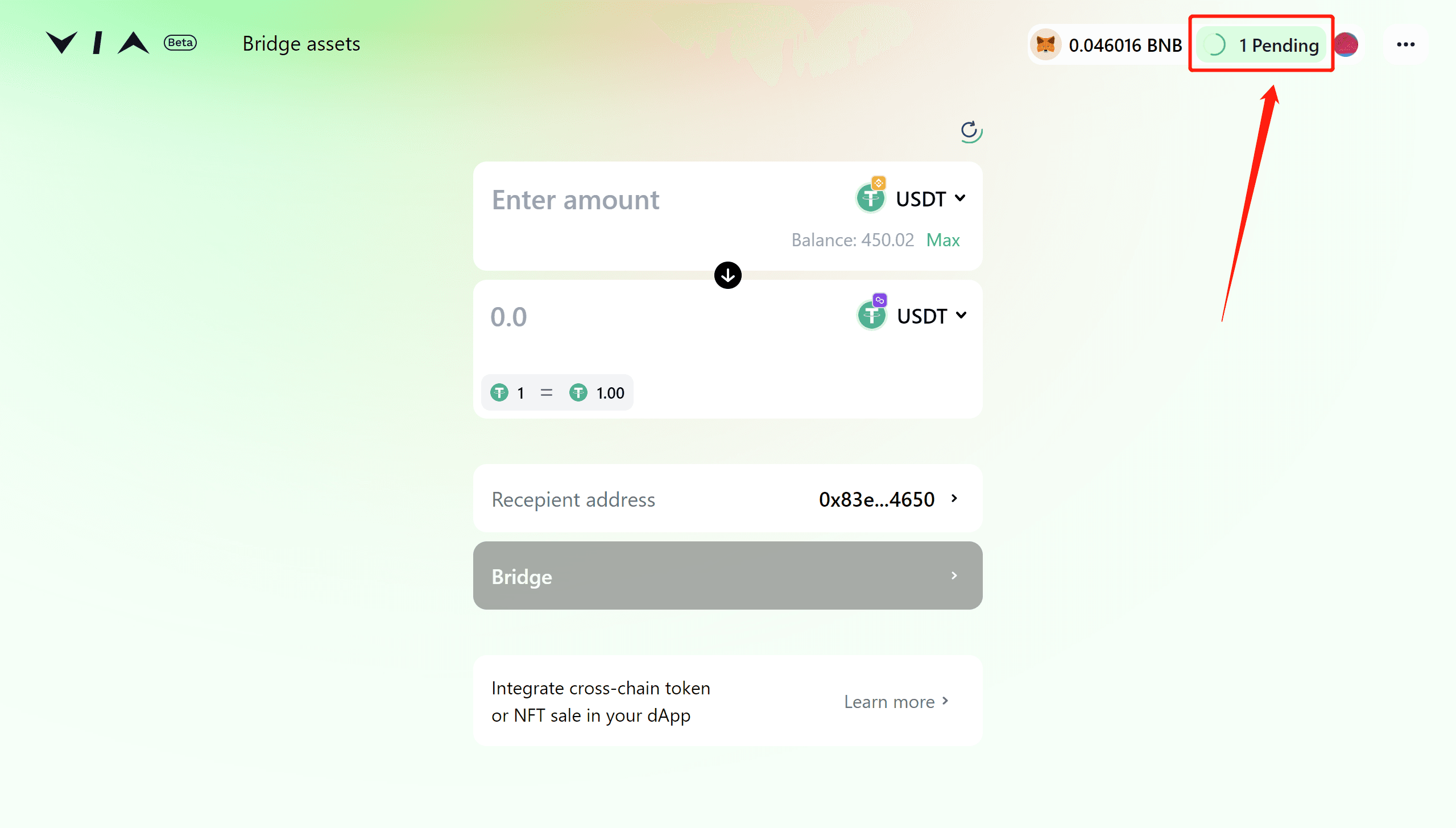The image size is (1456, 828).
Task: Open the Bridge assets menu
Action: click(302, 43)
